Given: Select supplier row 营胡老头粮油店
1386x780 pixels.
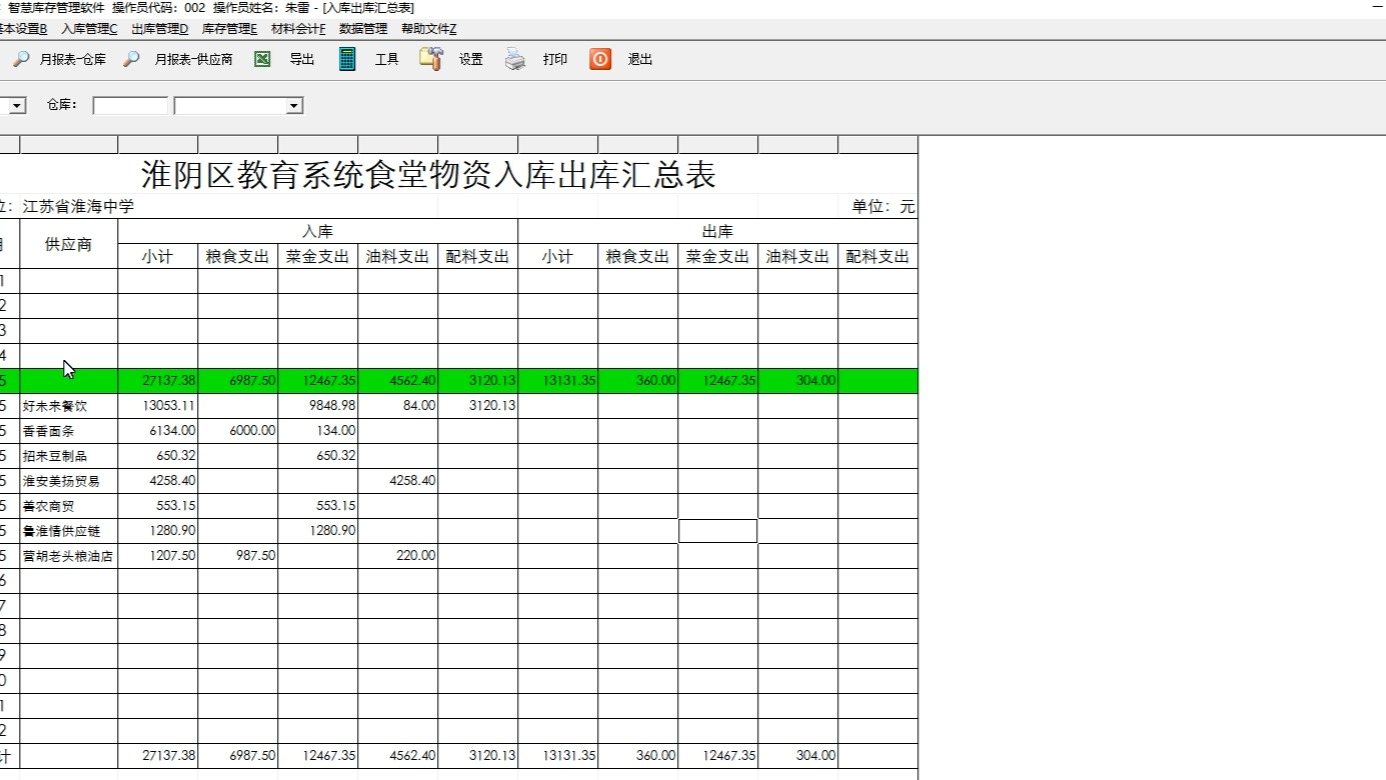Looking at the screenshot, I should point(68,556).
